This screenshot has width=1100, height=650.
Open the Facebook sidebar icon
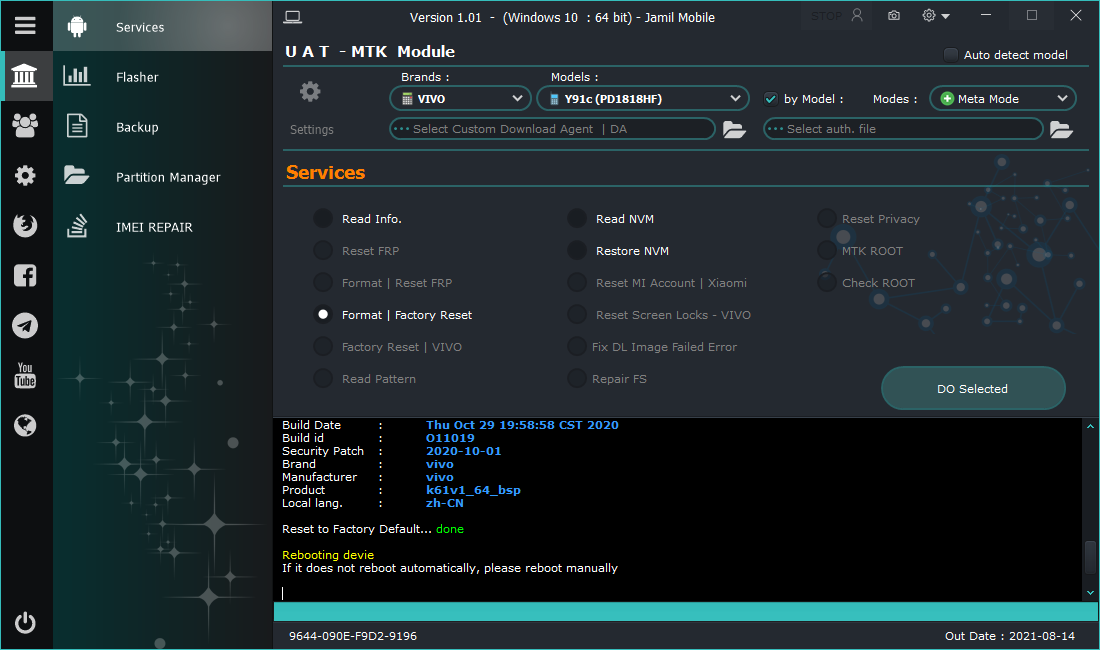pos(25,276)
